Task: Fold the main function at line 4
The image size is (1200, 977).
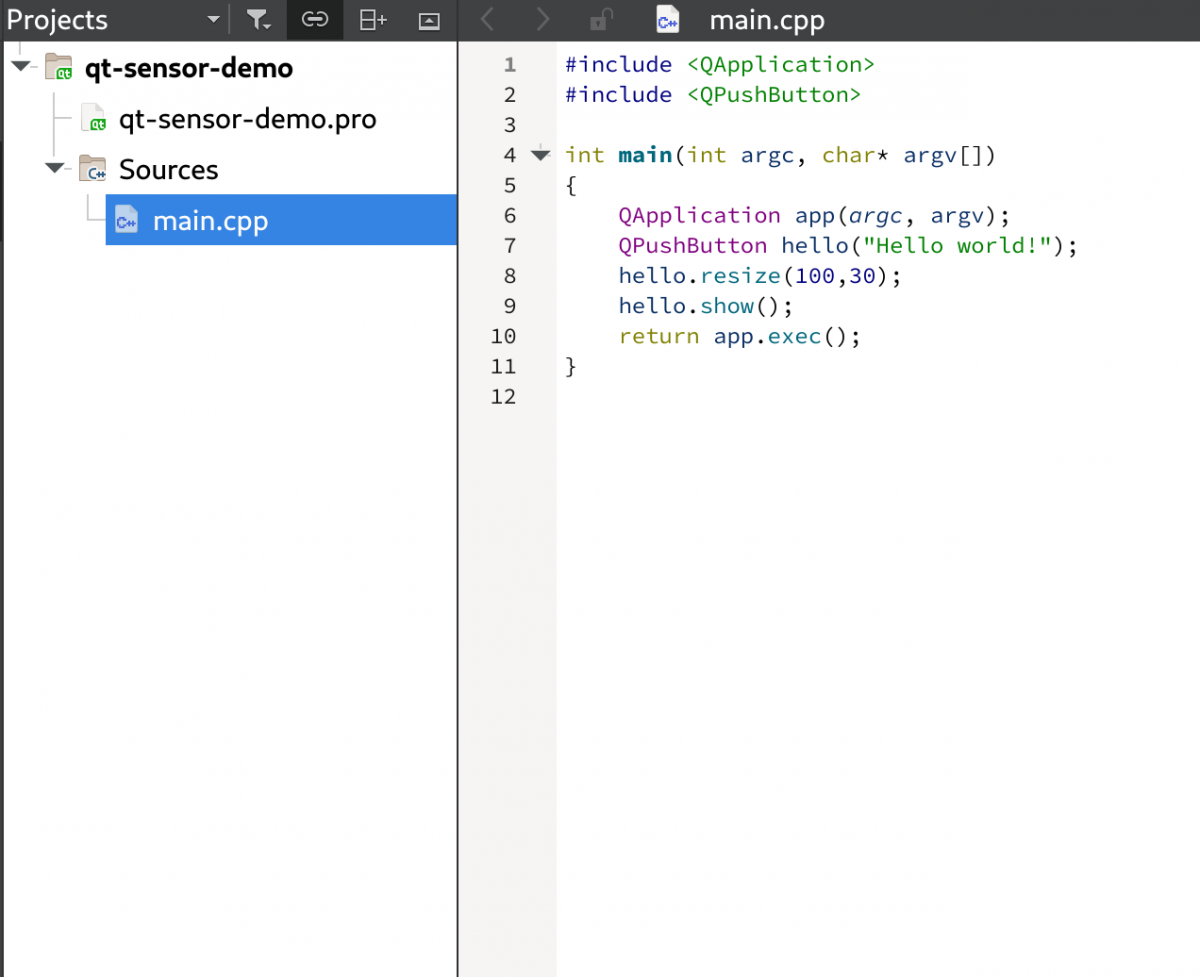Action: [540, 155]
